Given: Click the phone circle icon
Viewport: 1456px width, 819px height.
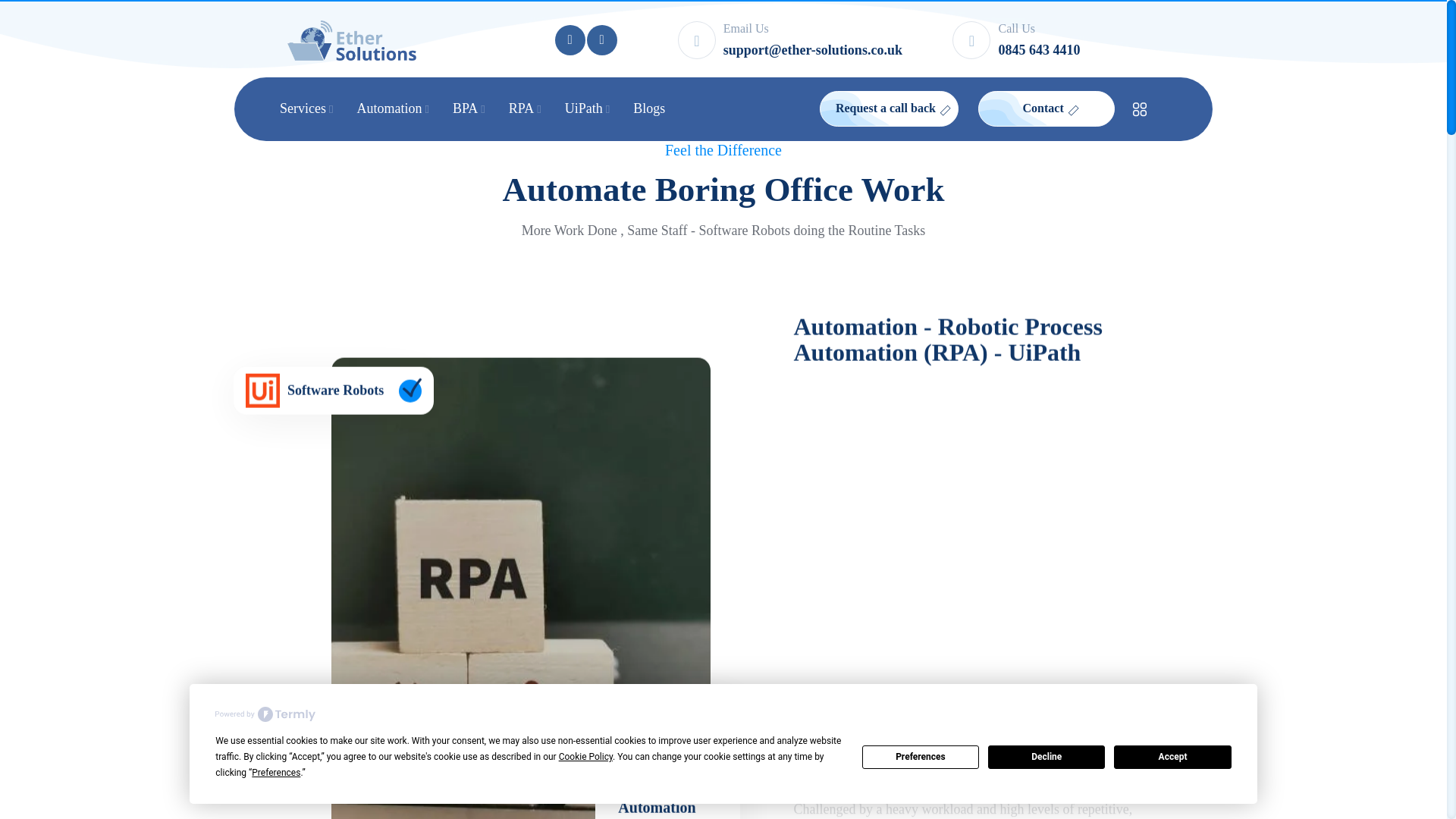Looking at the screenshot, I should point(971,40).
